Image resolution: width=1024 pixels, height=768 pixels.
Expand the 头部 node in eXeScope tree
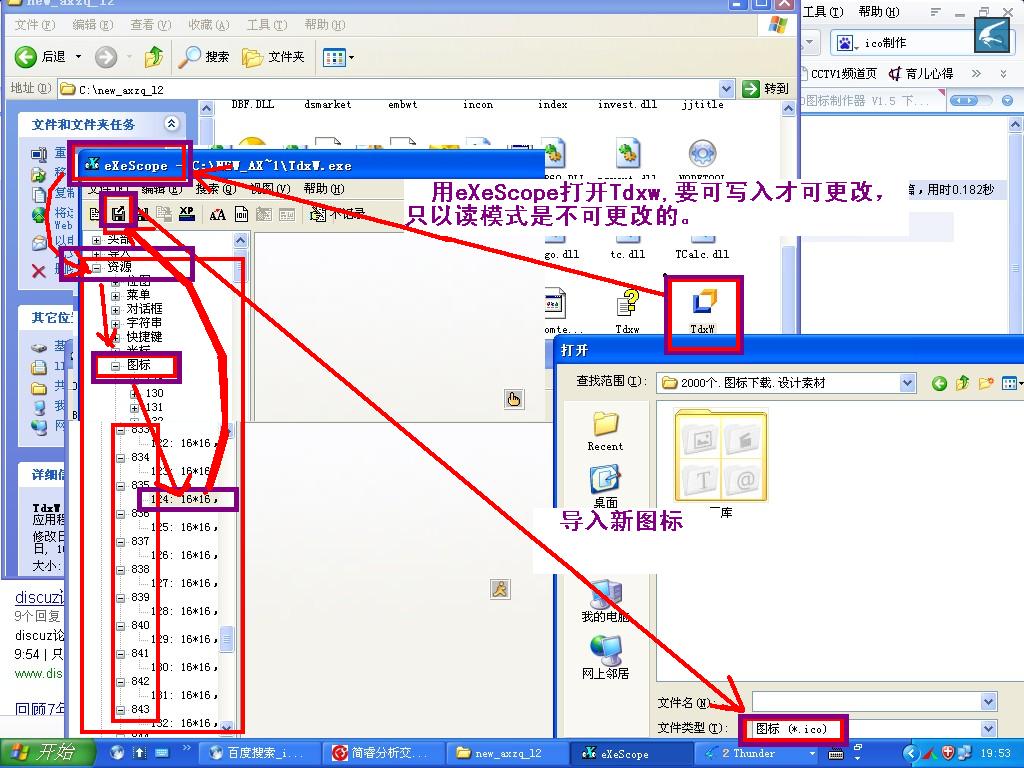[x=97, y=240]
